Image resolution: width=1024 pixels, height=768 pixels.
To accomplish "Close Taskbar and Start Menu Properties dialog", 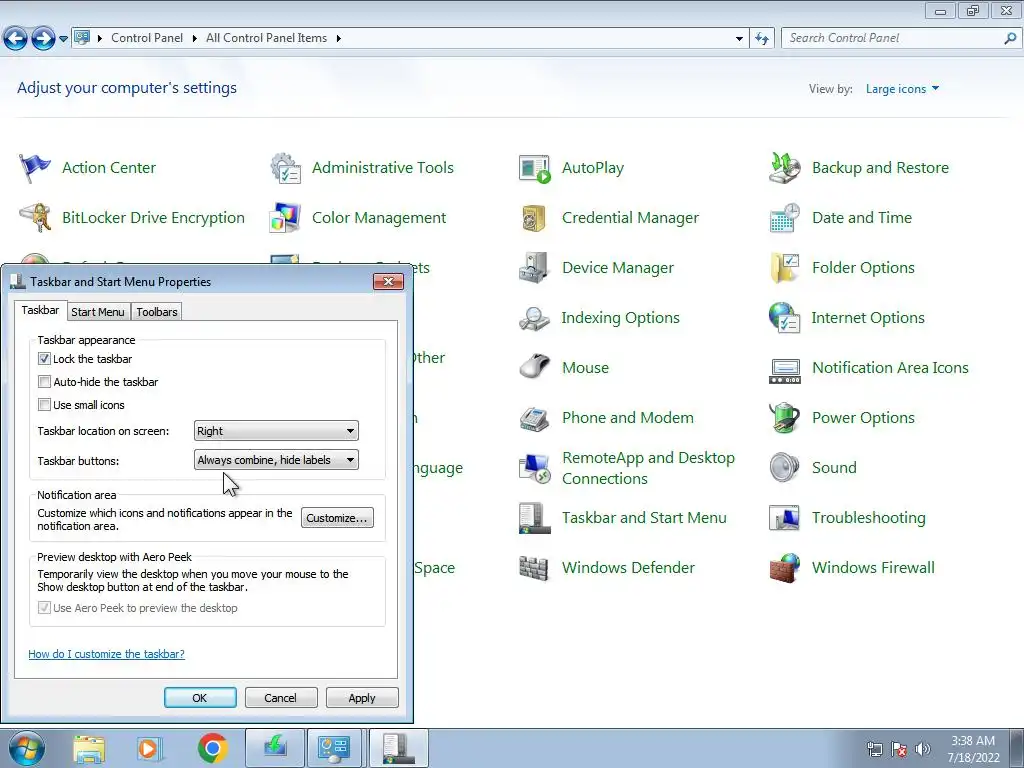I will point(389,281).
